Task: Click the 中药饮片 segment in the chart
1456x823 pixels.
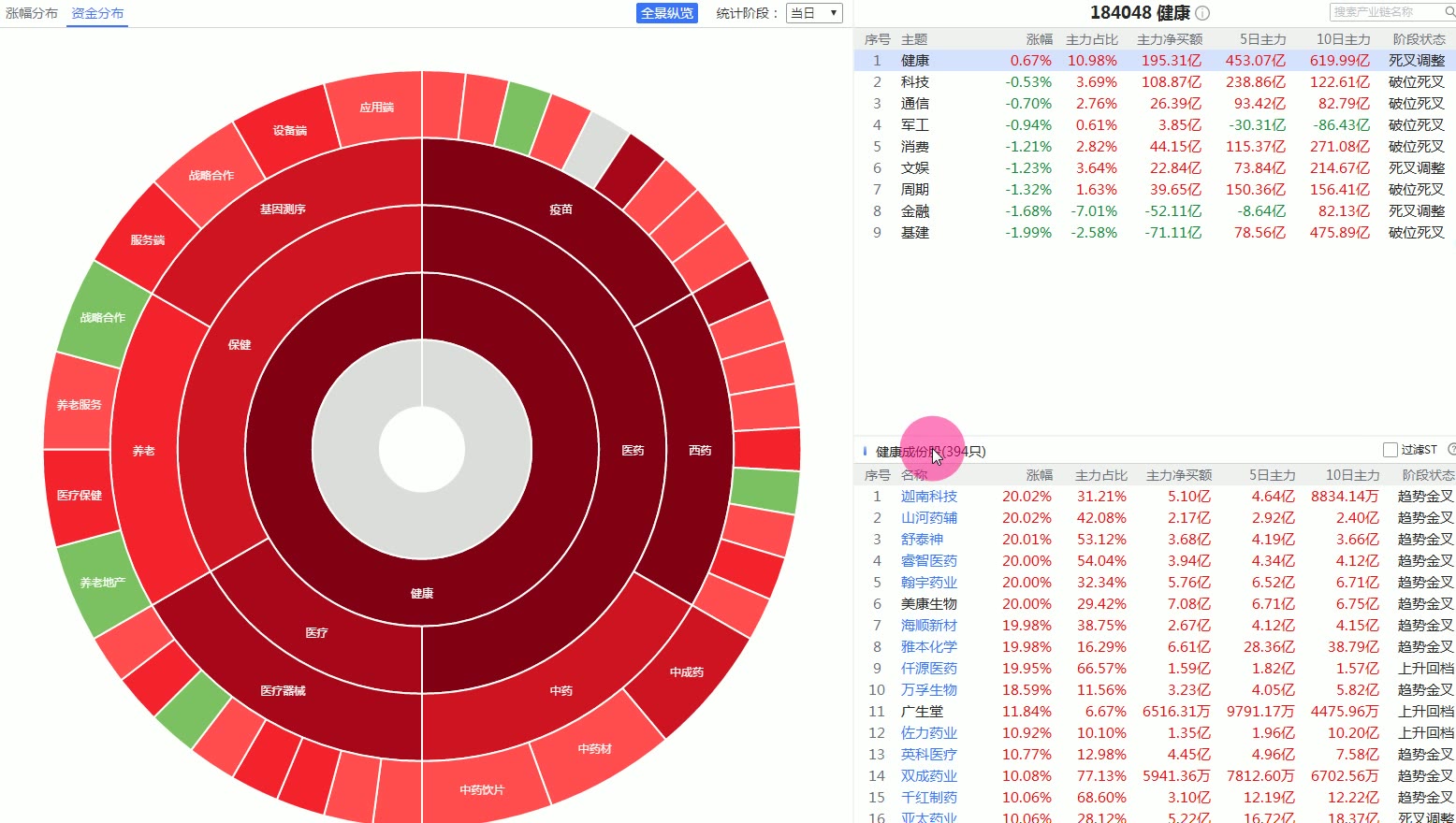Action: [x=482, y=789]
